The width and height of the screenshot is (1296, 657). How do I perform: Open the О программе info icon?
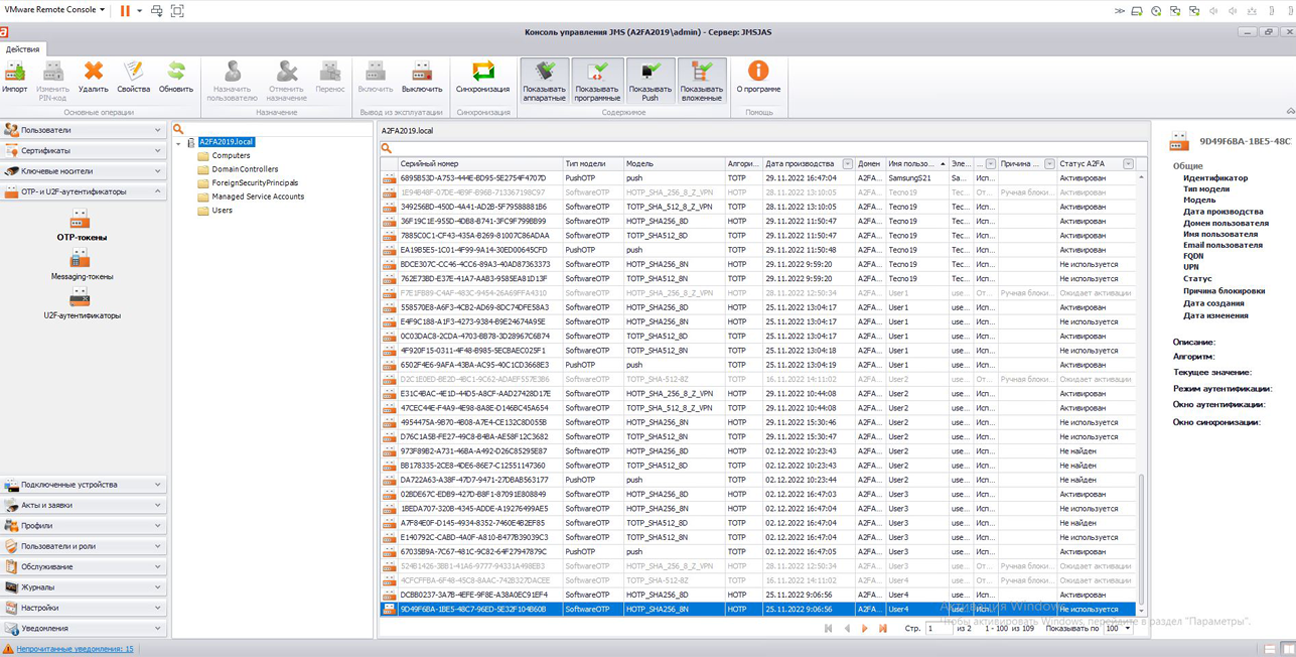759,71
